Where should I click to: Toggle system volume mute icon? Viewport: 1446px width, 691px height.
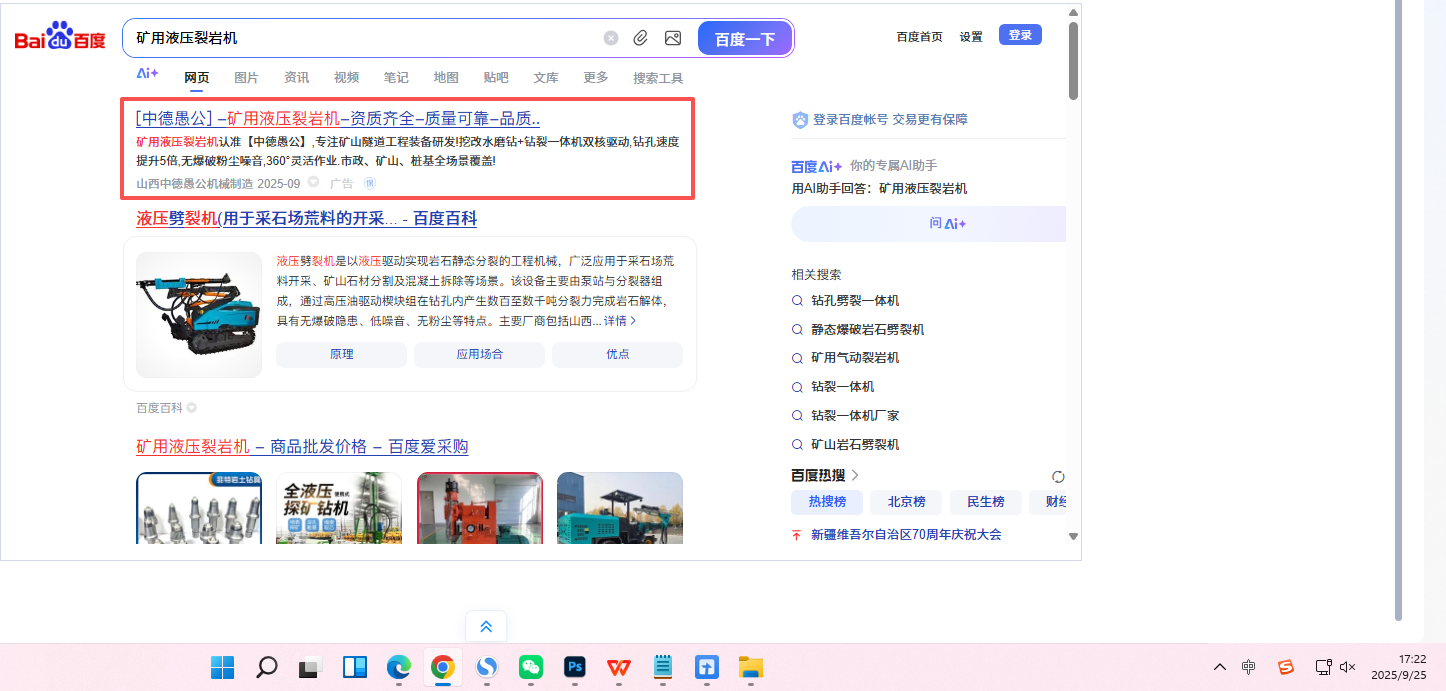(1347, 667)
